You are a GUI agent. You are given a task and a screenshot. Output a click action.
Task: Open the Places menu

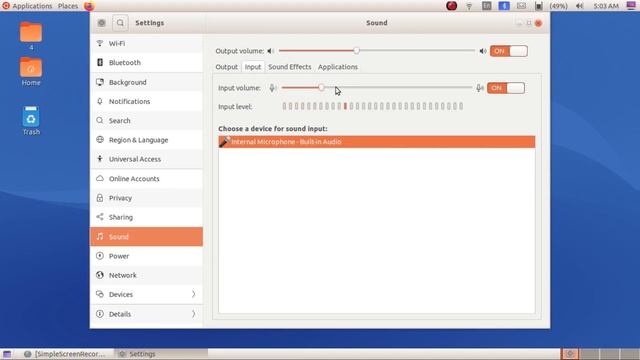[68, 6]
